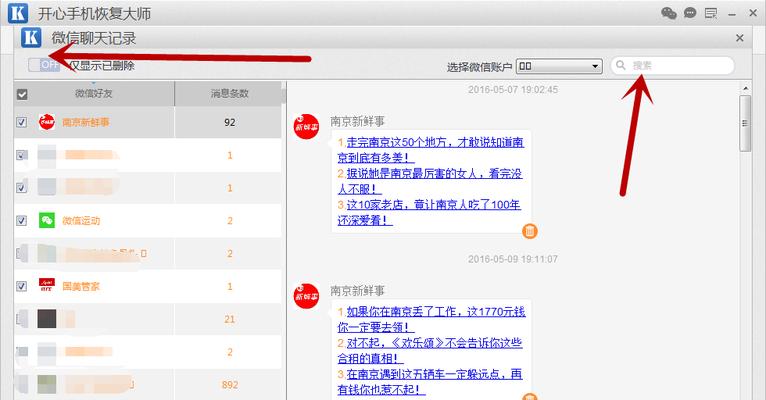Click the message count 21
766x400 pixels.
[230, 319]
